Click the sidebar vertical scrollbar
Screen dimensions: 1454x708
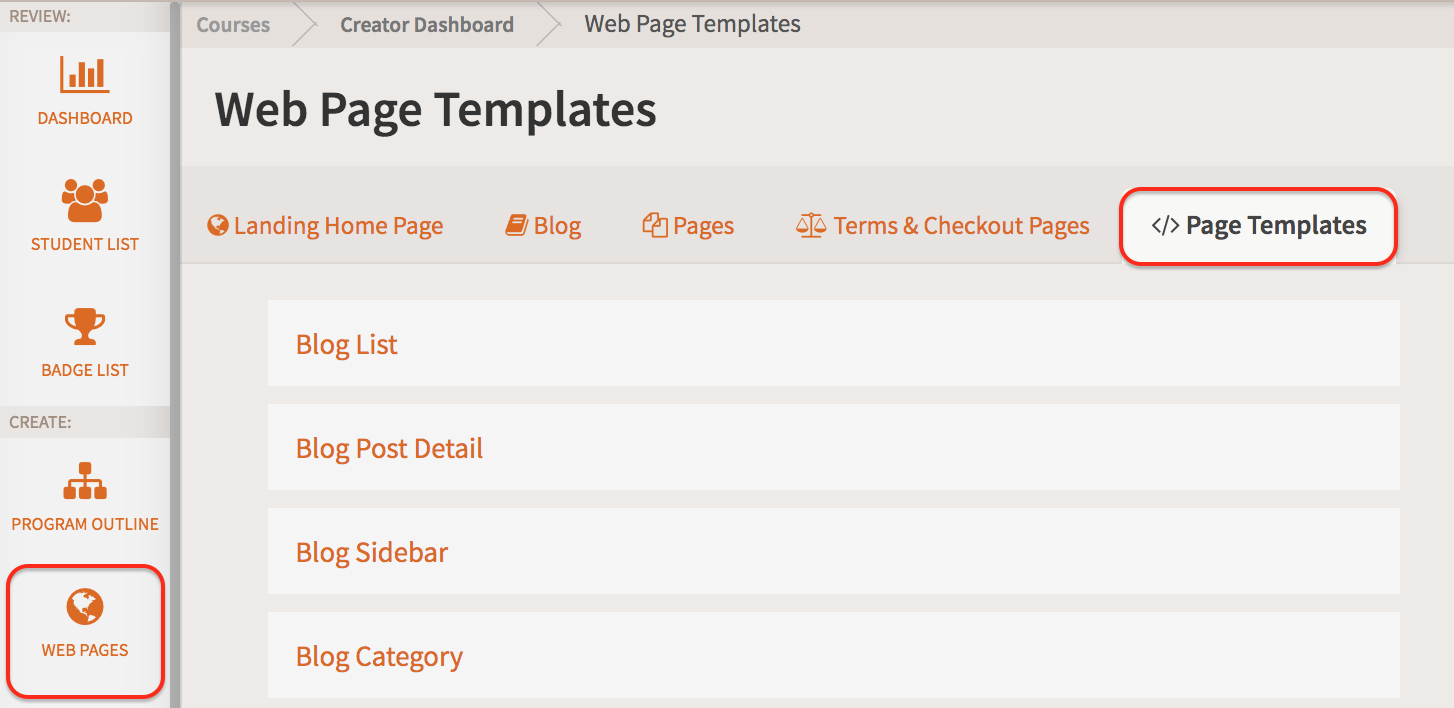(x=175, y=354)
